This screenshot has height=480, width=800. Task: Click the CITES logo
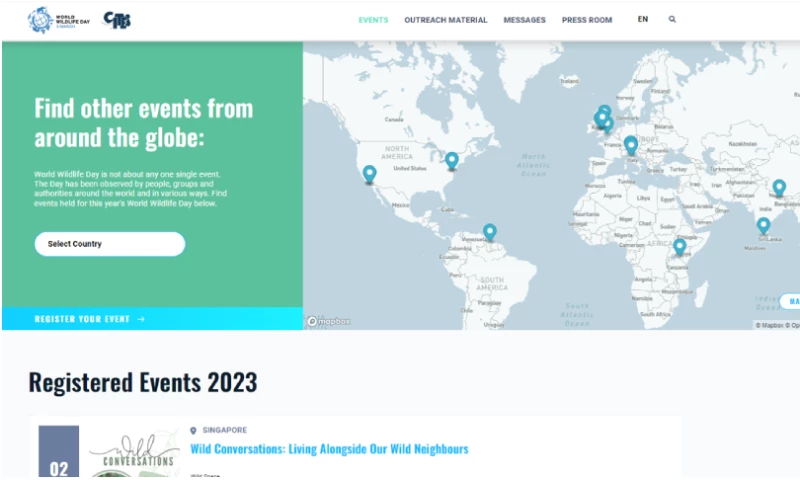click(117, 20)
